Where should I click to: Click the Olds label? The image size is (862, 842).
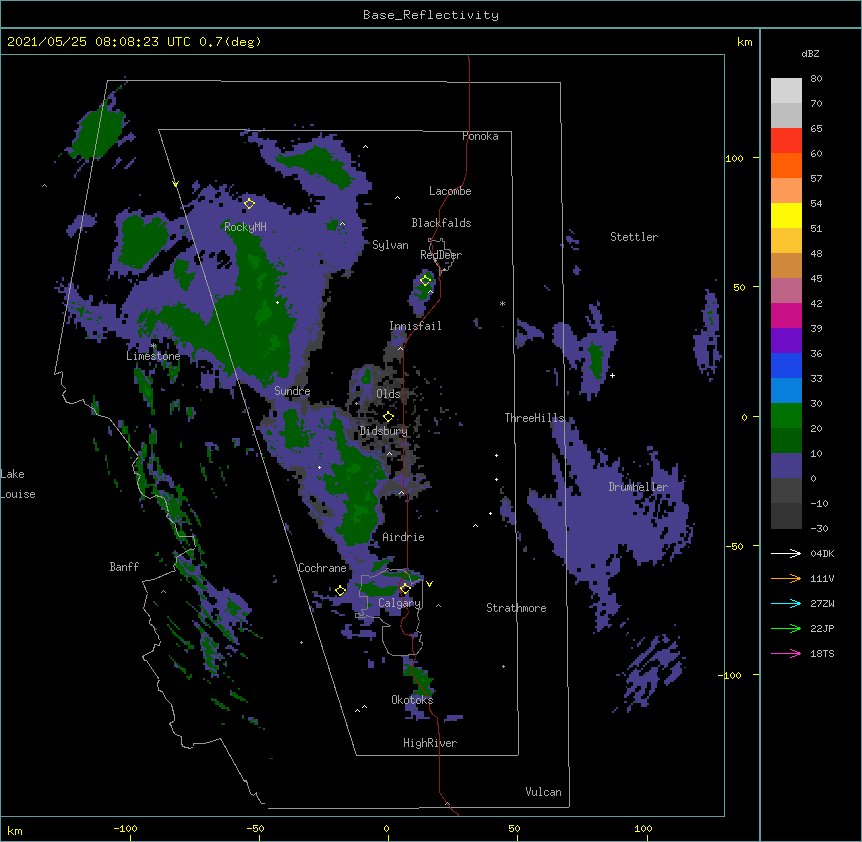[388, 394]
